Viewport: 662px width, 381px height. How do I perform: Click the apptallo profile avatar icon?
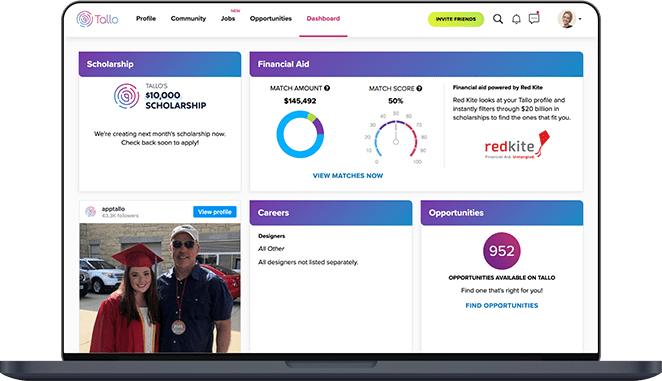[90, 211]
